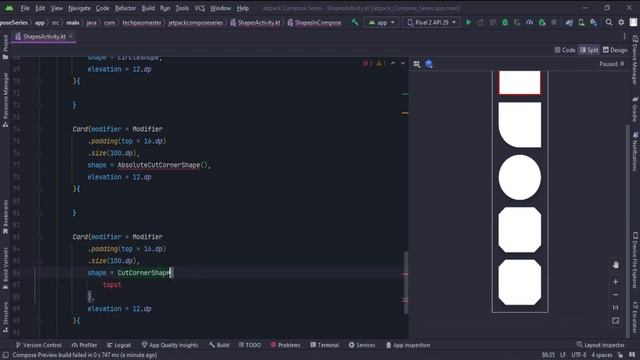Click the 4 spaces indent status entry
This screenshot has width=640, height=360.
tap(602, 355)
